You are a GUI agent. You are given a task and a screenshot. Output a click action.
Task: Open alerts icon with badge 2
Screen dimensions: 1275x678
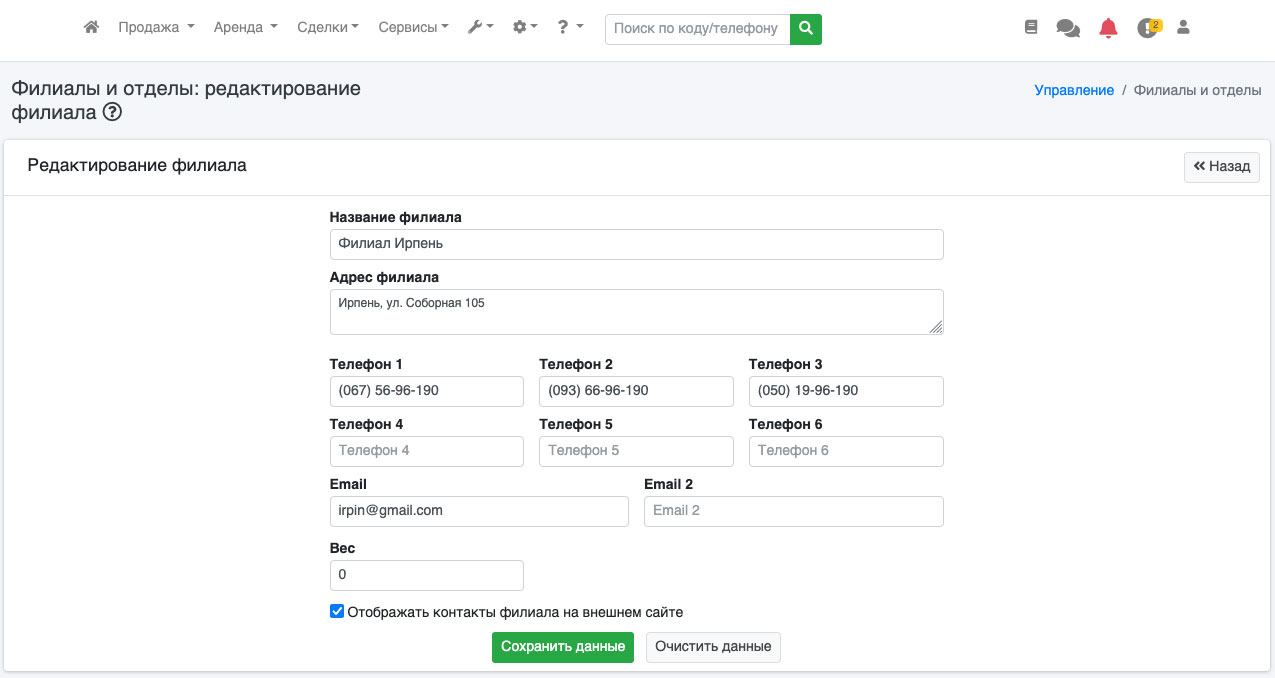coord(1148,28)
